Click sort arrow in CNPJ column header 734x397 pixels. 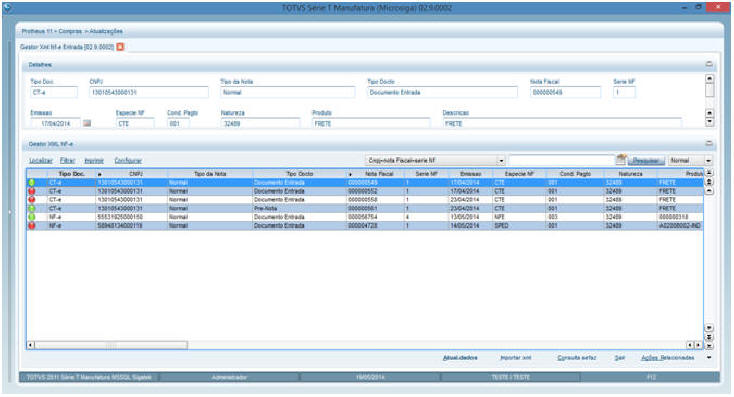(x=99, y=174)
